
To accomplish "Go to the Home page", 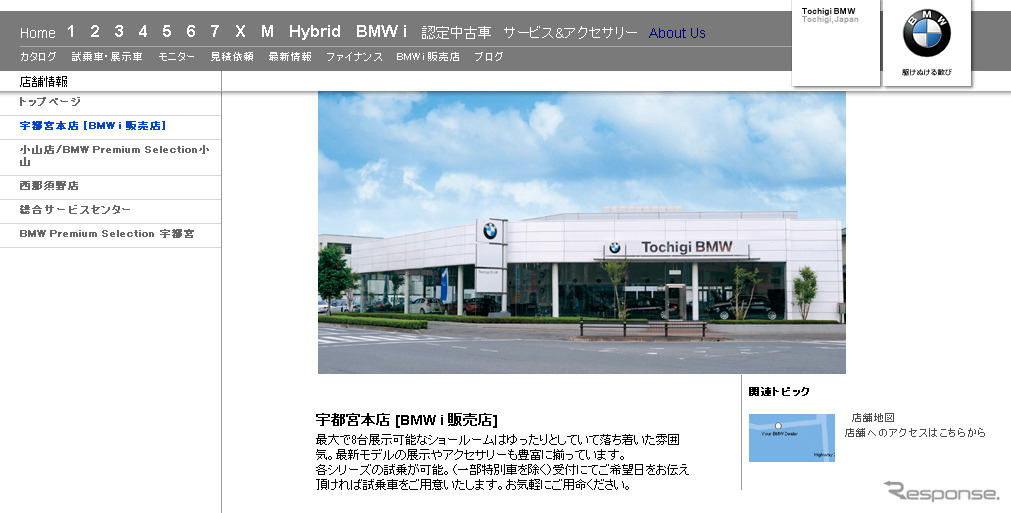I will click(38, 33).
